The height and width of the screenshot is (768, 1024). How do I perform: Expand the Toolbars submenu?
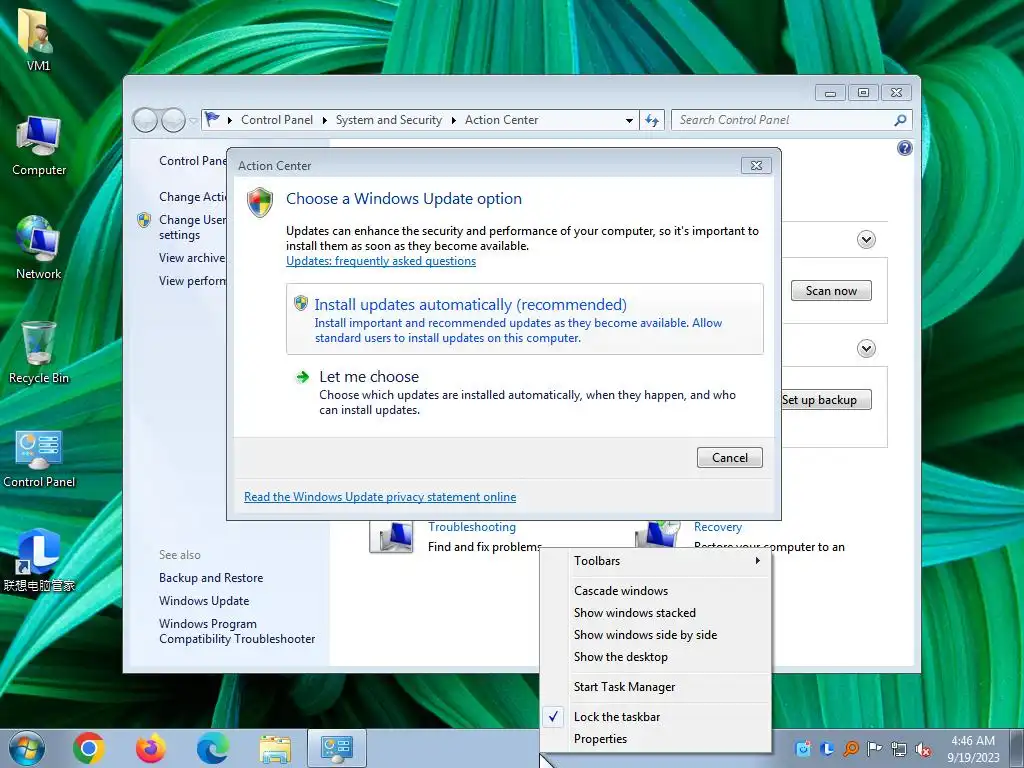click(x=656, y=561)
